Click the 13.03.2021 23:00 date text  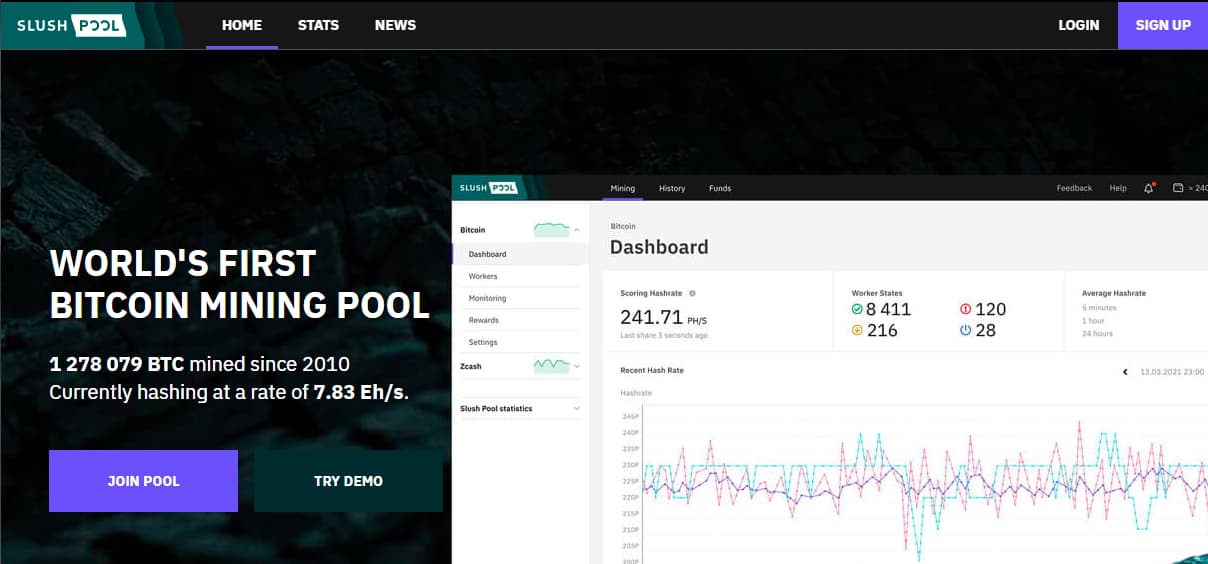(x=1172, y=372)
